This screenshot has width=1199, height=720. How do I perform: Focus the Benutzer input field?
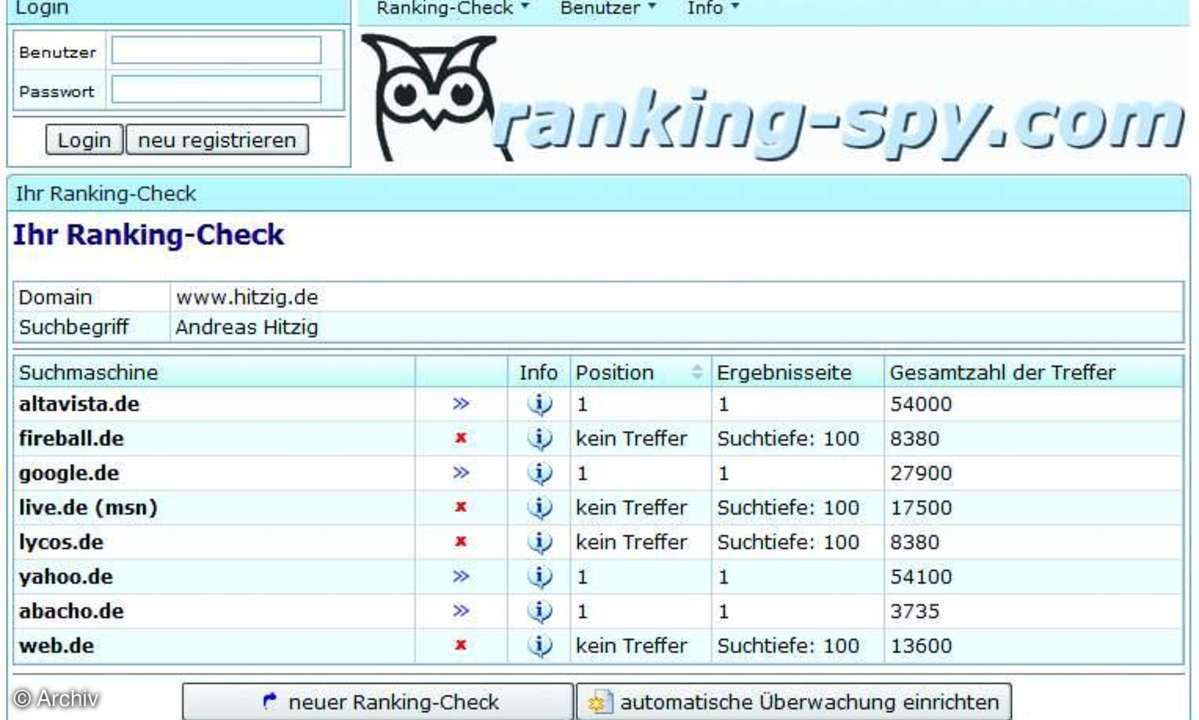216,50
